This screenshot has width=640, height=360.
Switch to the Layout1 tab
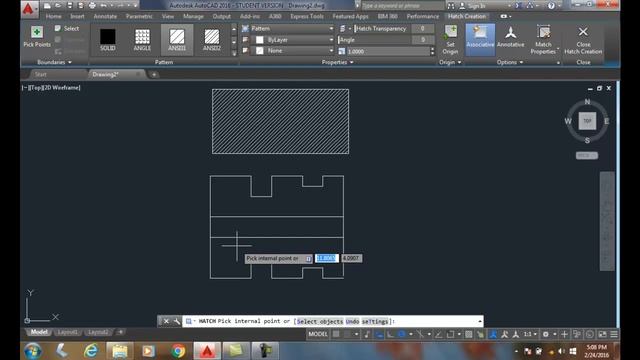67,332
